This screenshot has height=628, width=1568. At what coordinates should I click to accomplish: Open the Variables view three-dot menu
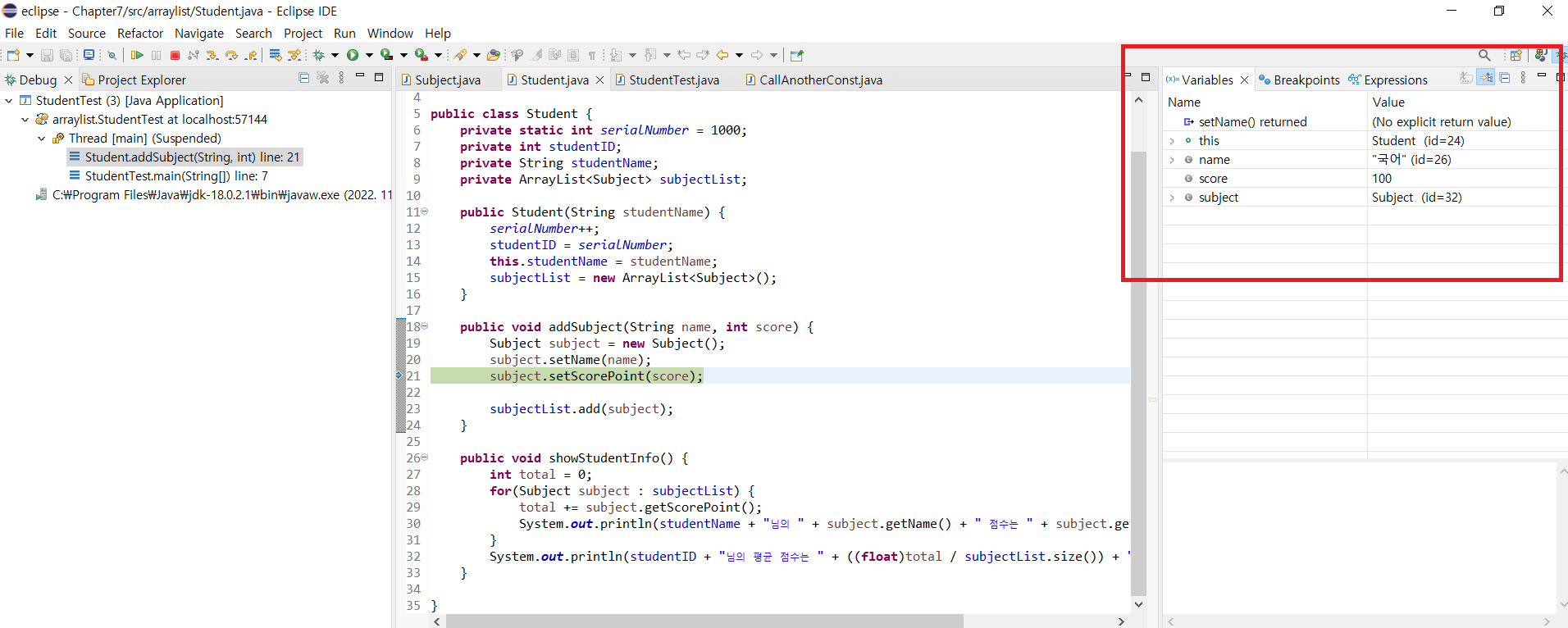1523,78
